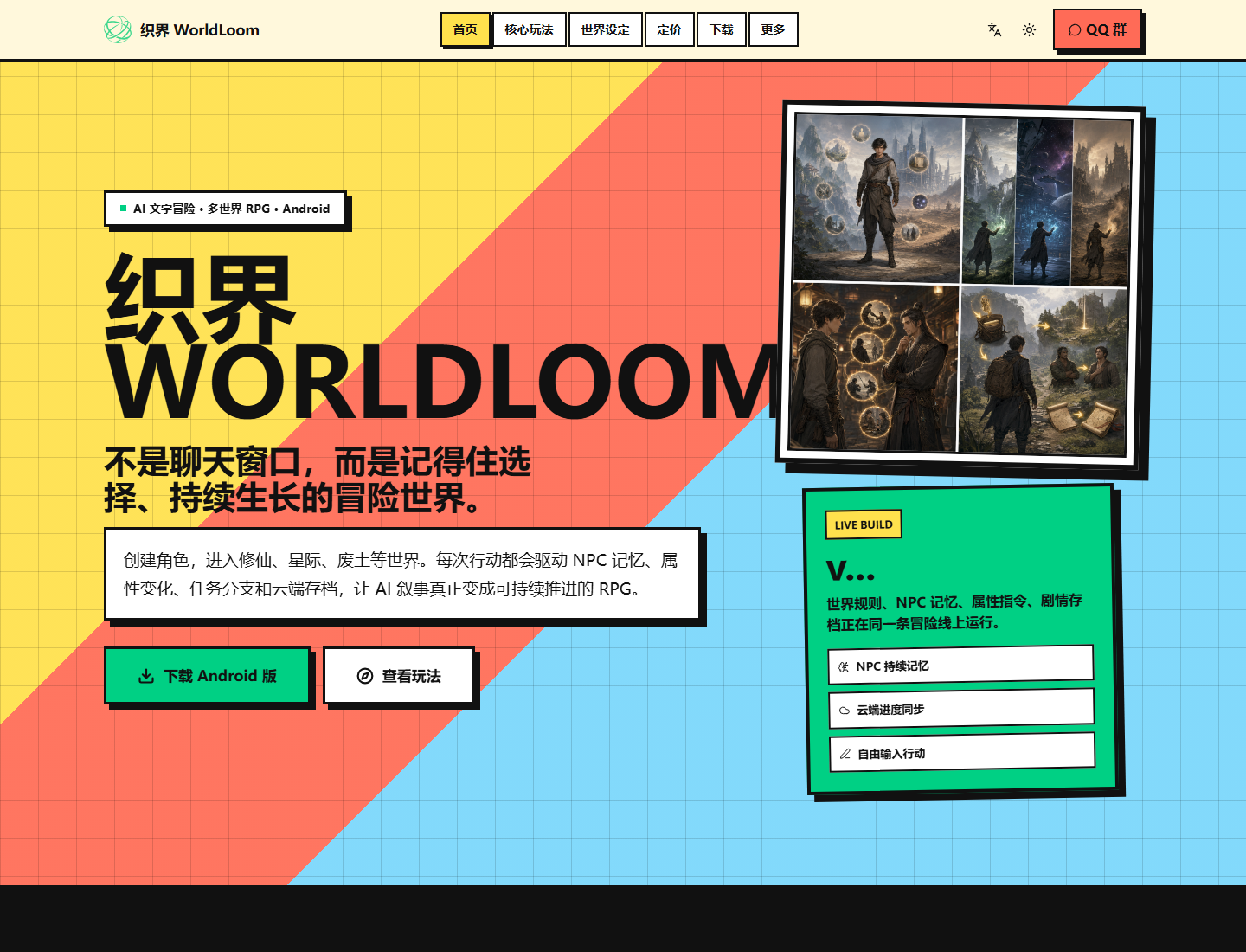Open the language translation icon

(x=994, y=29)
